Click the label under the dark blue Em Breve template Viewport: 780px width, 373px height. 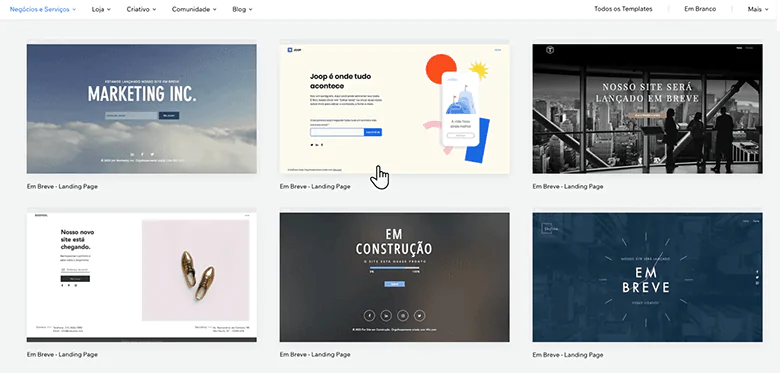pos(568,355)
